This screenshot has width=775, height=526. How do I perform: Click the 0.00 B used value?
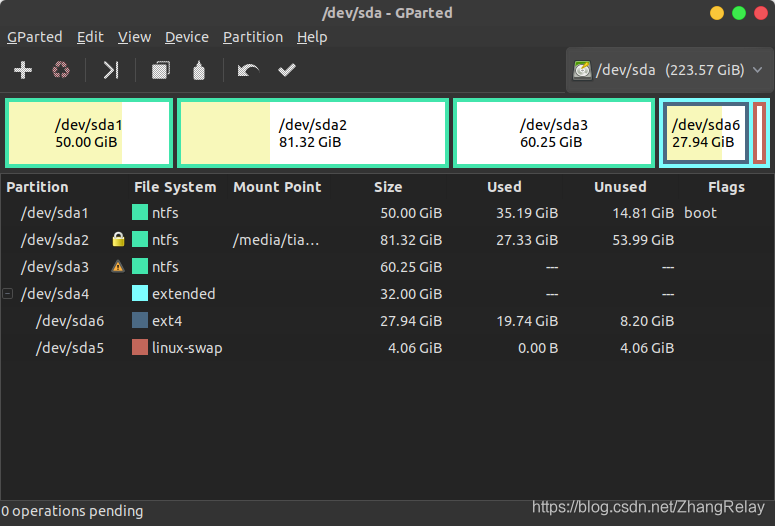pyautogui.click(x=538, y=348)
